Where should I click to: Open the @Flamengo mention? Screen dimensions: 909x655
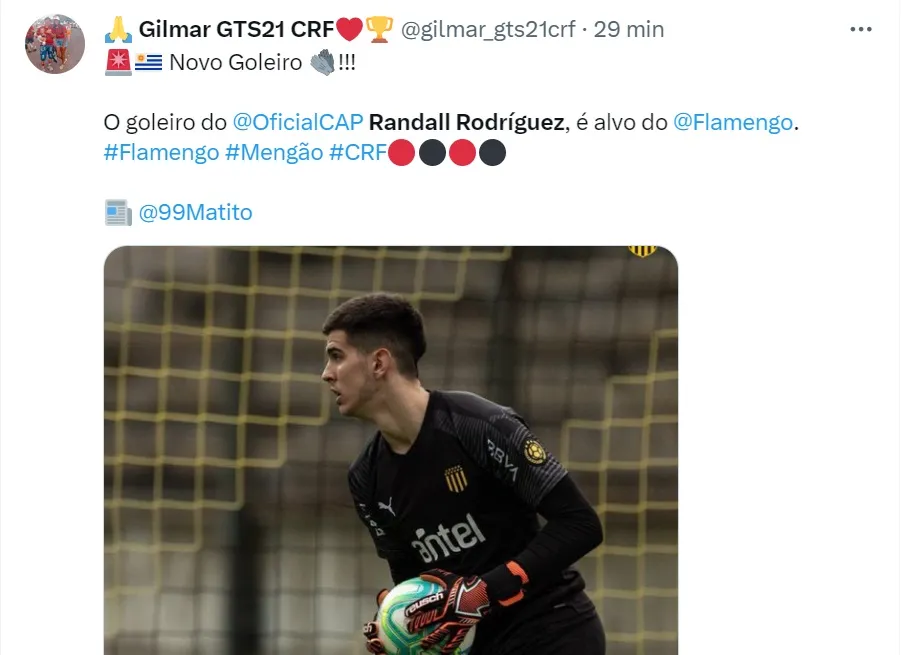[733, 122]
